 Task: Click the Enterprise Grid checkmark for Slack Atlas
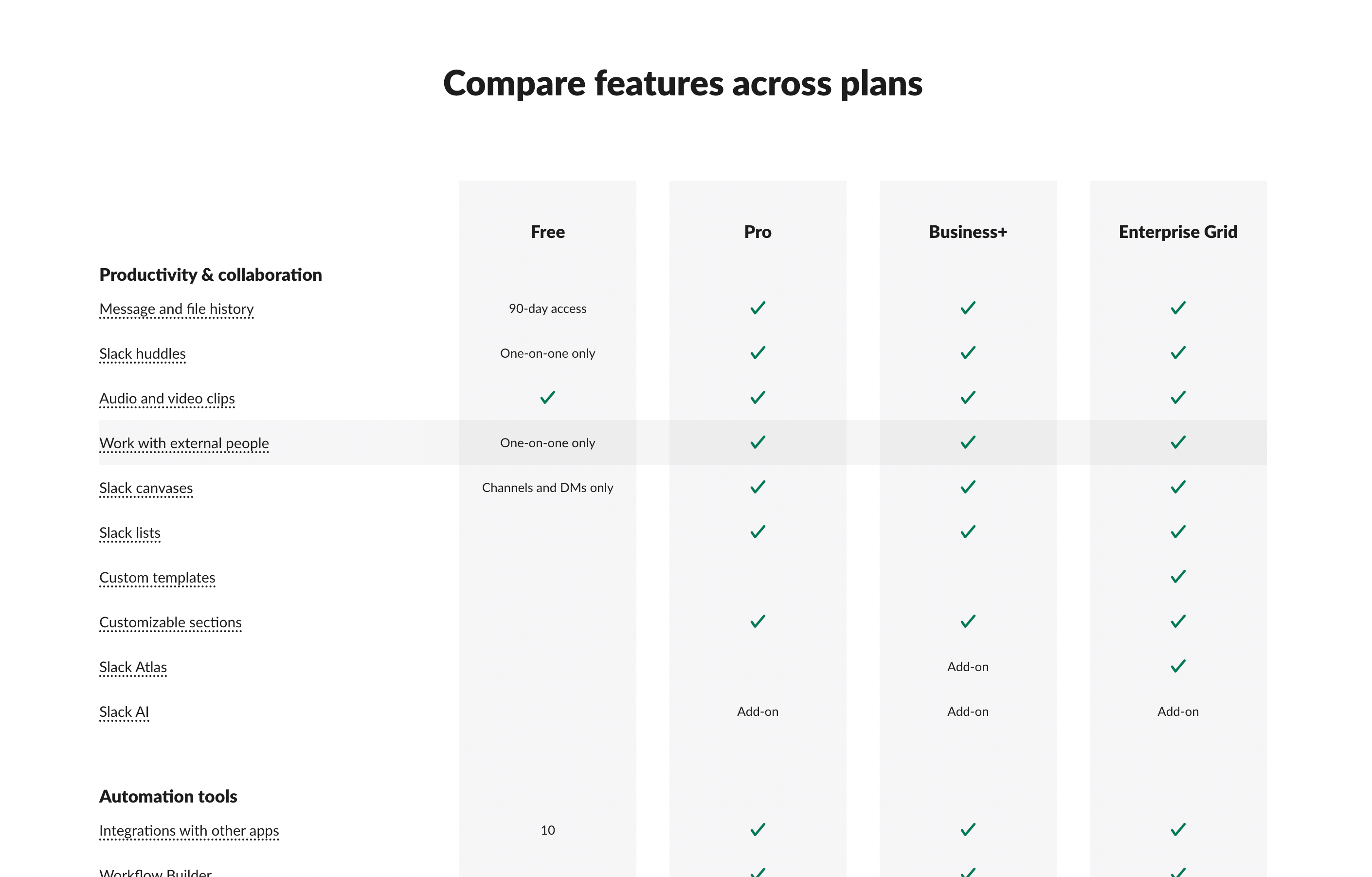tap(1178, 666)
